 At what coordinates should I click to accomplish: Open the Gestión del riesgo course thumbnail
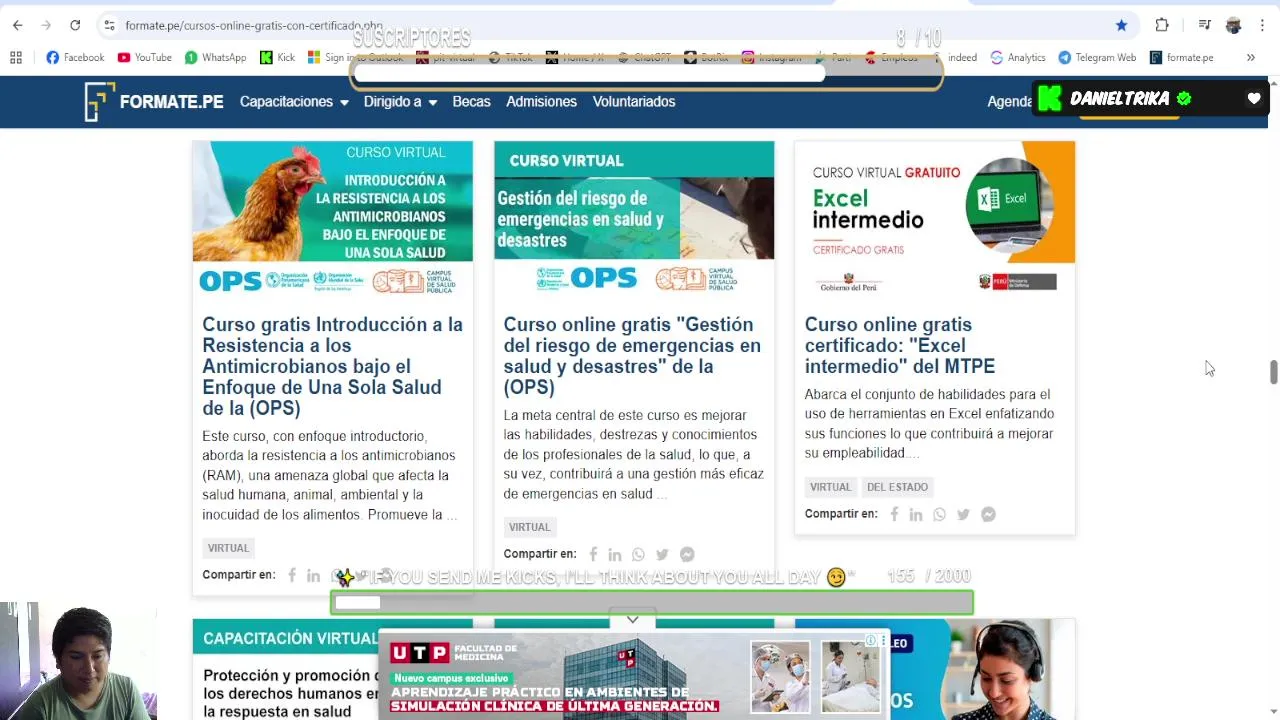click(634, 219)
